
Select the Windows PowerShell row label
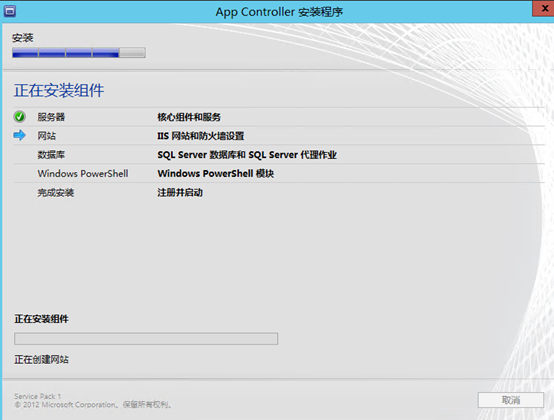[83, 173]
